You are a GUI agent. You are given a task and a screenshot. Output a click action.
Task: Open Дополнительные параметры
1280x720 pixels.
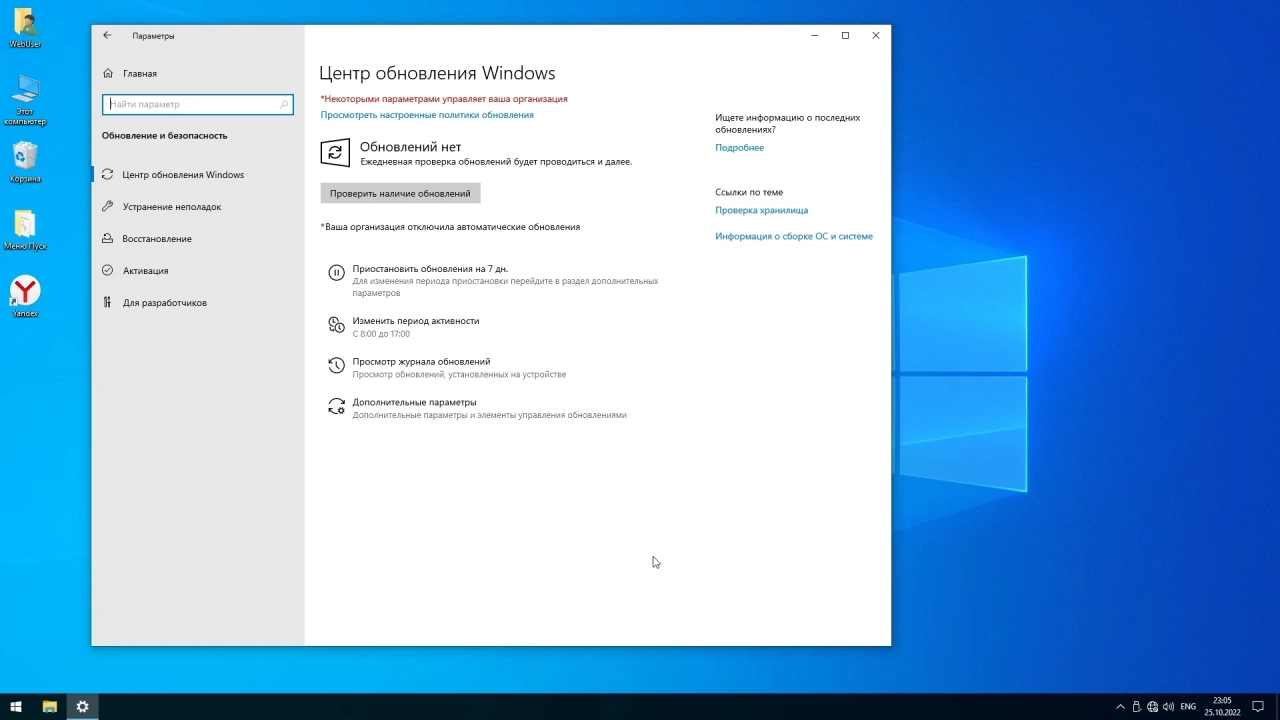[x=414, y=402]
